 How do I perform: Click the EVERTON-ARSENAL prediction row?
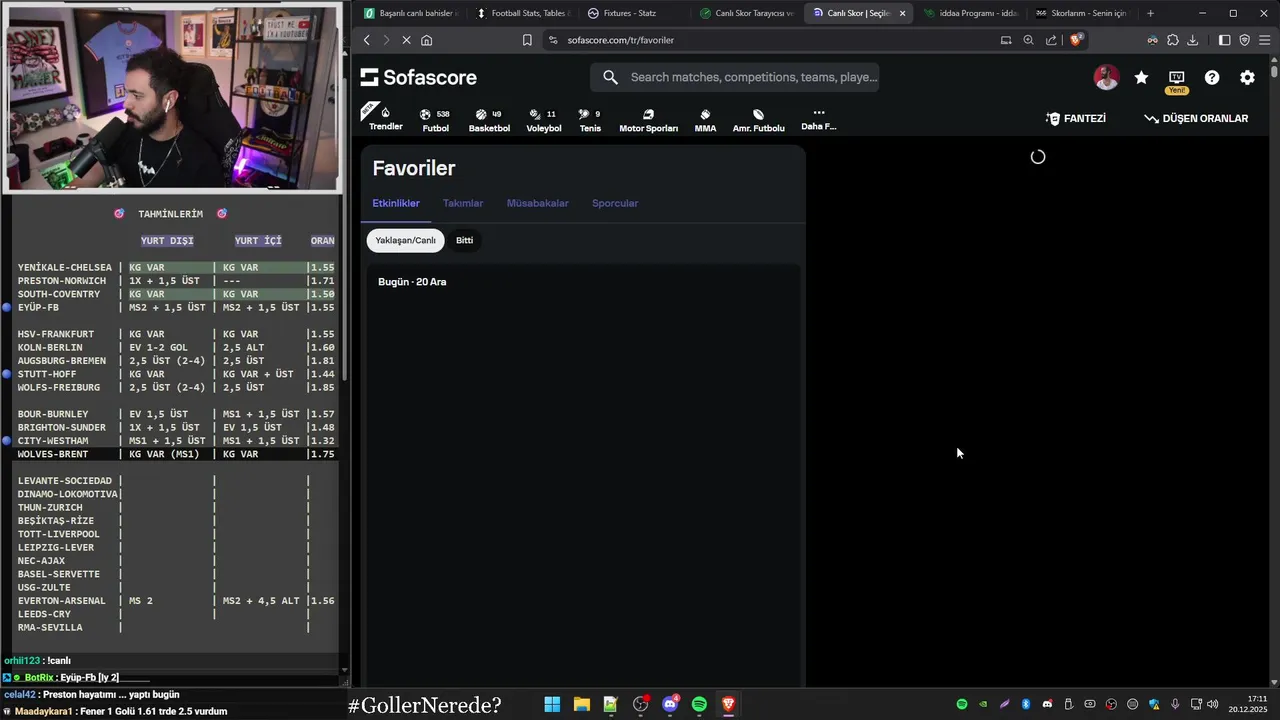coord(176,601)
